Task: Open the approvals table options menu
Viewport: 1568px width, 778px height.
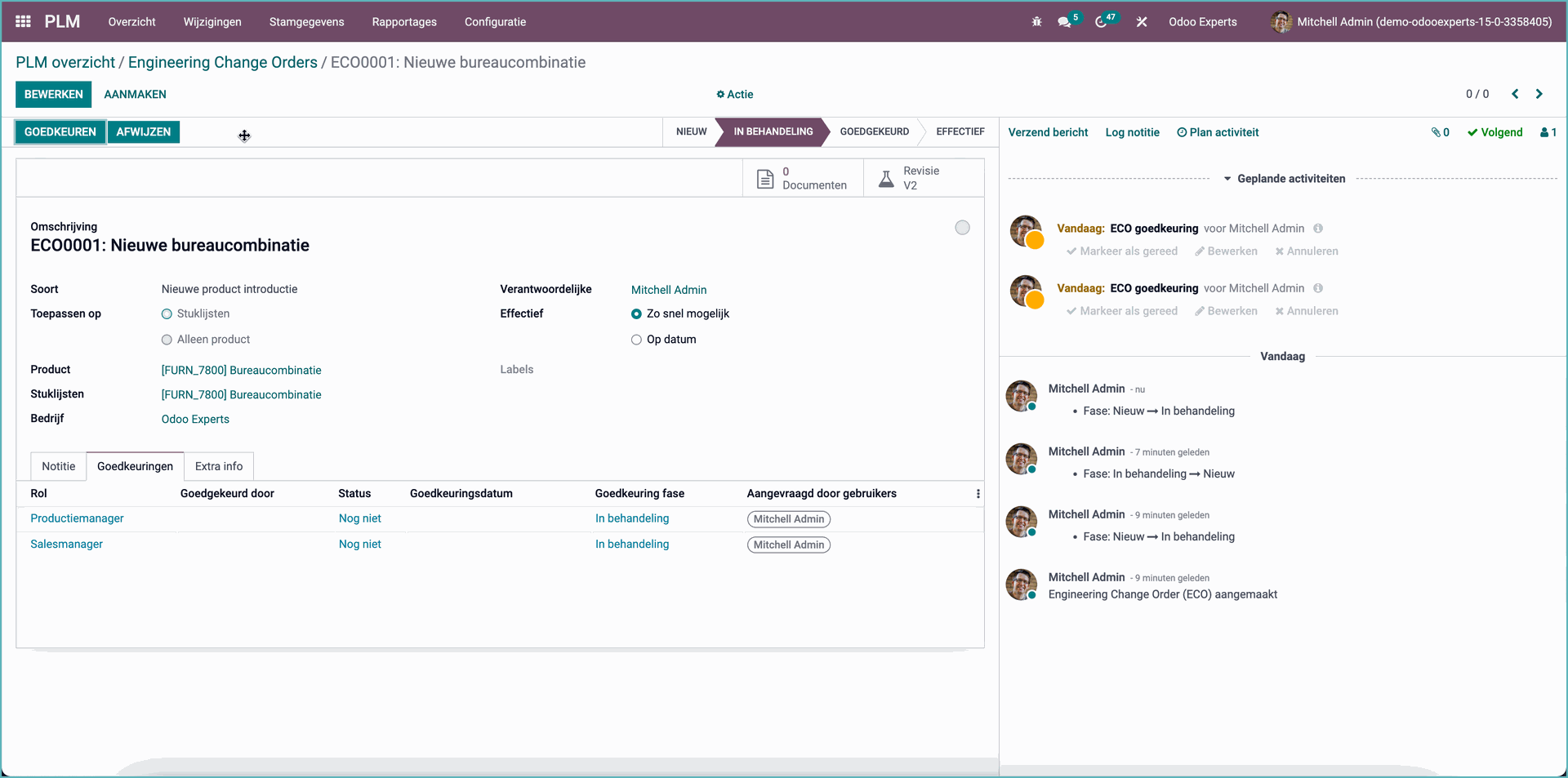Action: click(978, 493)
